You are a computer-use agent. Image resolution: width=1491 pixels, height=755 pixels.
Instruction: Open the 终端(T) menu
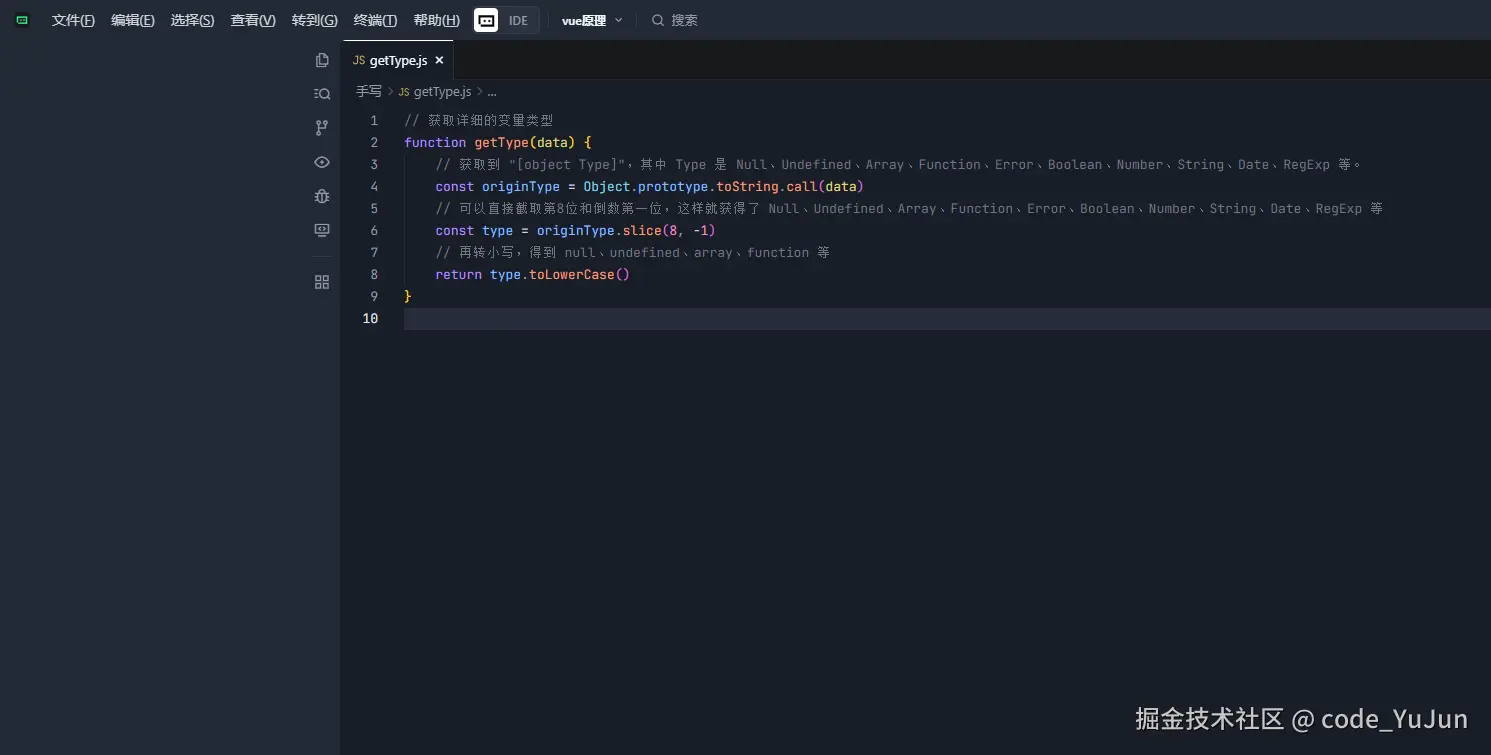click(x=375, y=20)
